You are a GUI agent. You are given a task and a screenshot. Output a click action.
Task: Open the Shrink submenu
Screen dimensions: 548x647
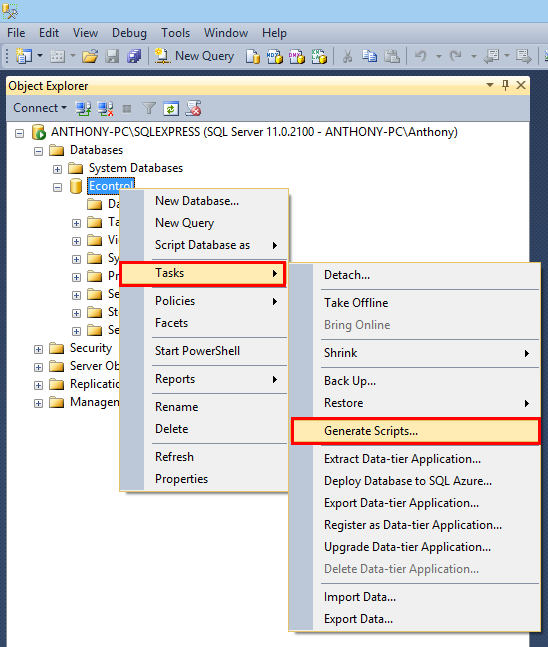(x=415, y=353)
